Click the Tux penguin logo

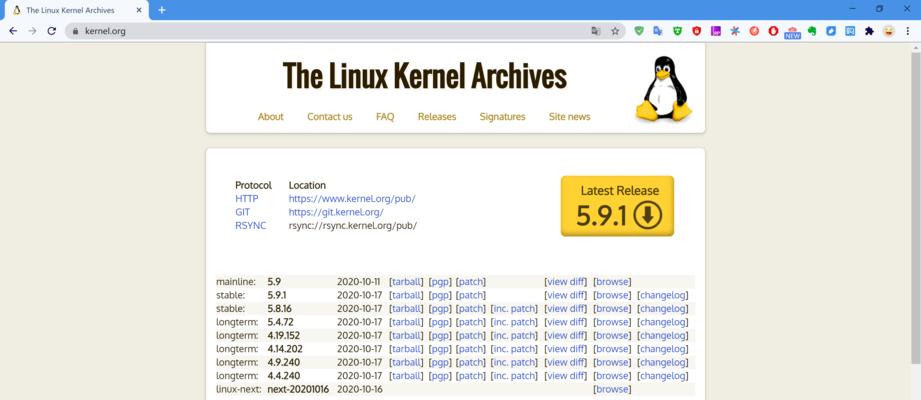tap(664, 88)
